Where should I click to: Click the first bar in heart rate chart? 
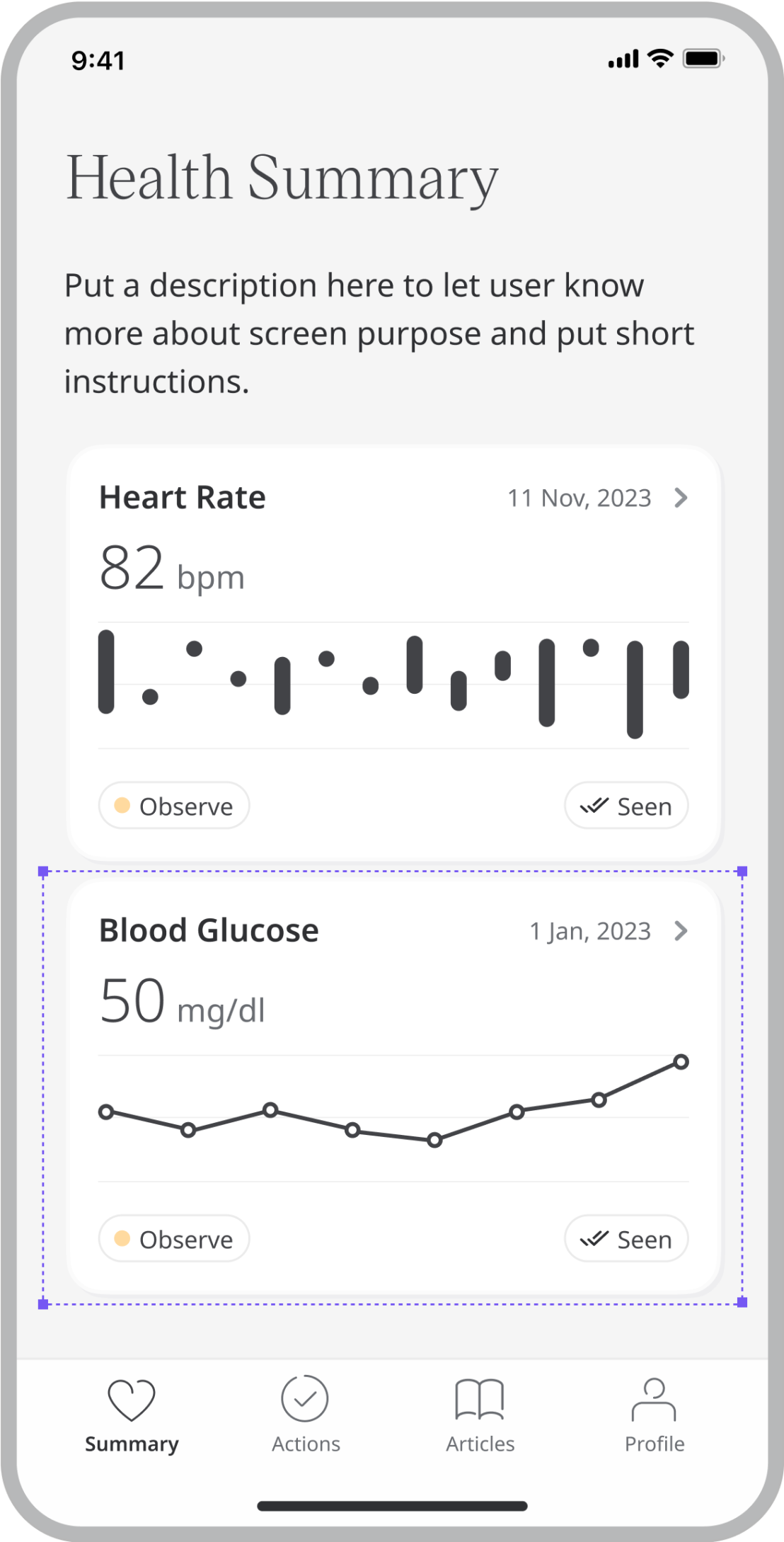pyautogui.click(x=106, y=671)
